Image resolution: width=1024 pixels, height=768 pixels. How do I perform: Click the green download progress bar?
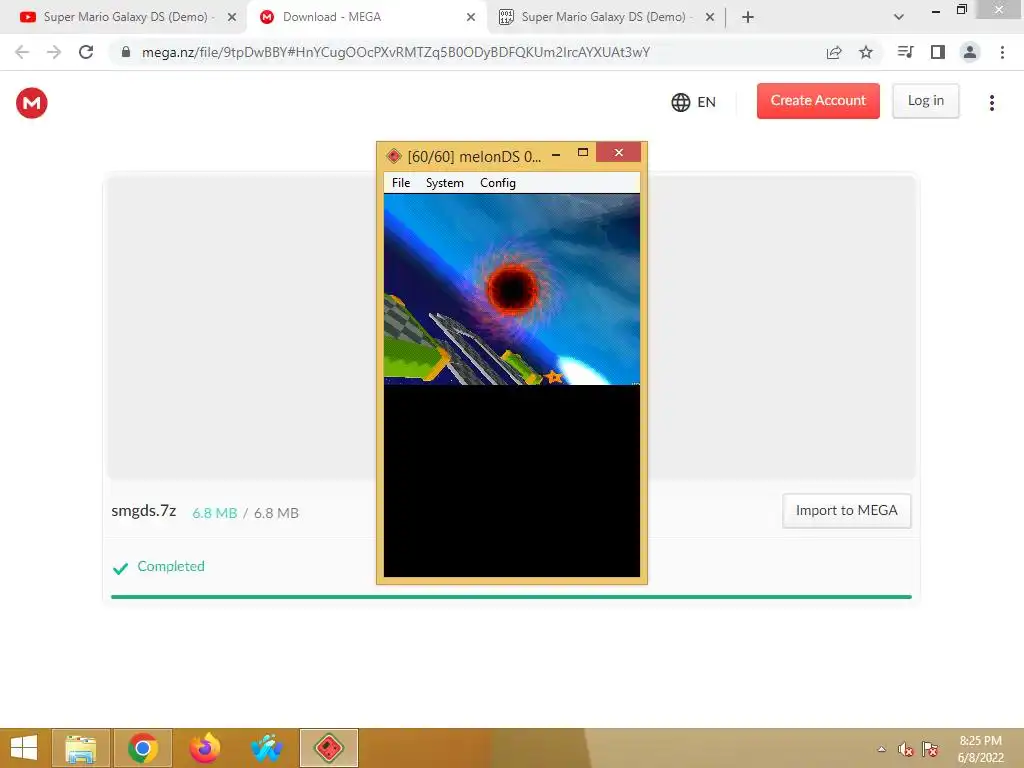pos(511,597)
